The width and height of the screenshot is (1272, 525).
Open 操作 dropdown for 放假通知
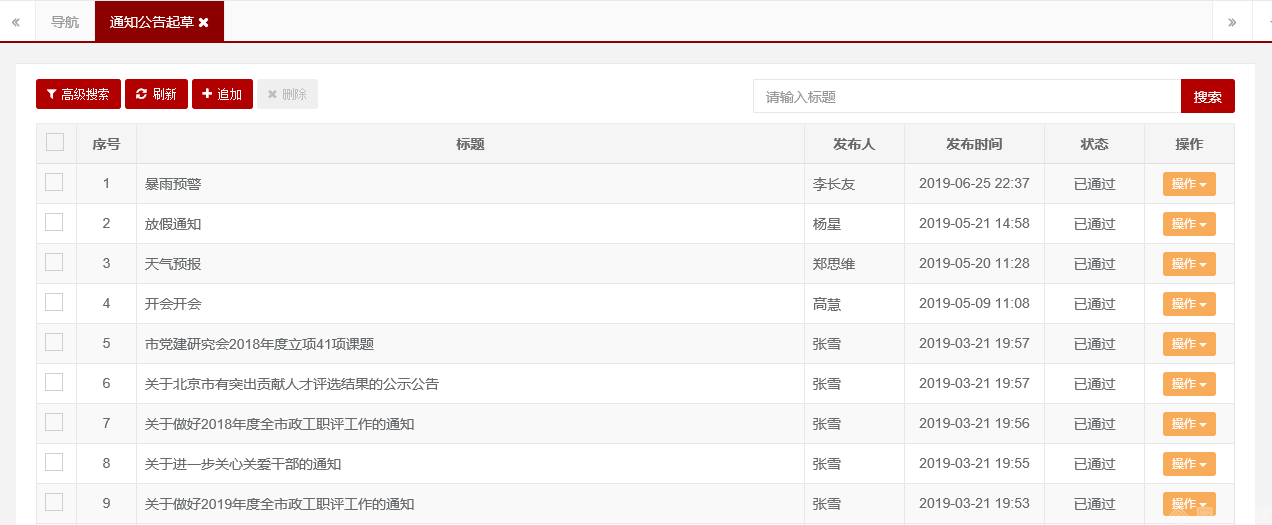pyautogui.click(x=1189, y=224)
